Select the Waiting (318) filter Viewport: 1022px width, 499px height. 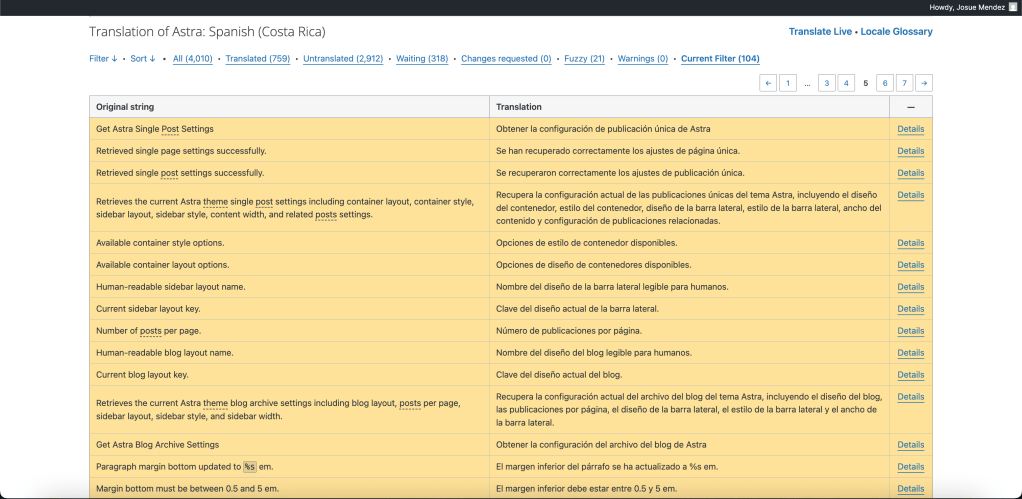click(422, 59)
